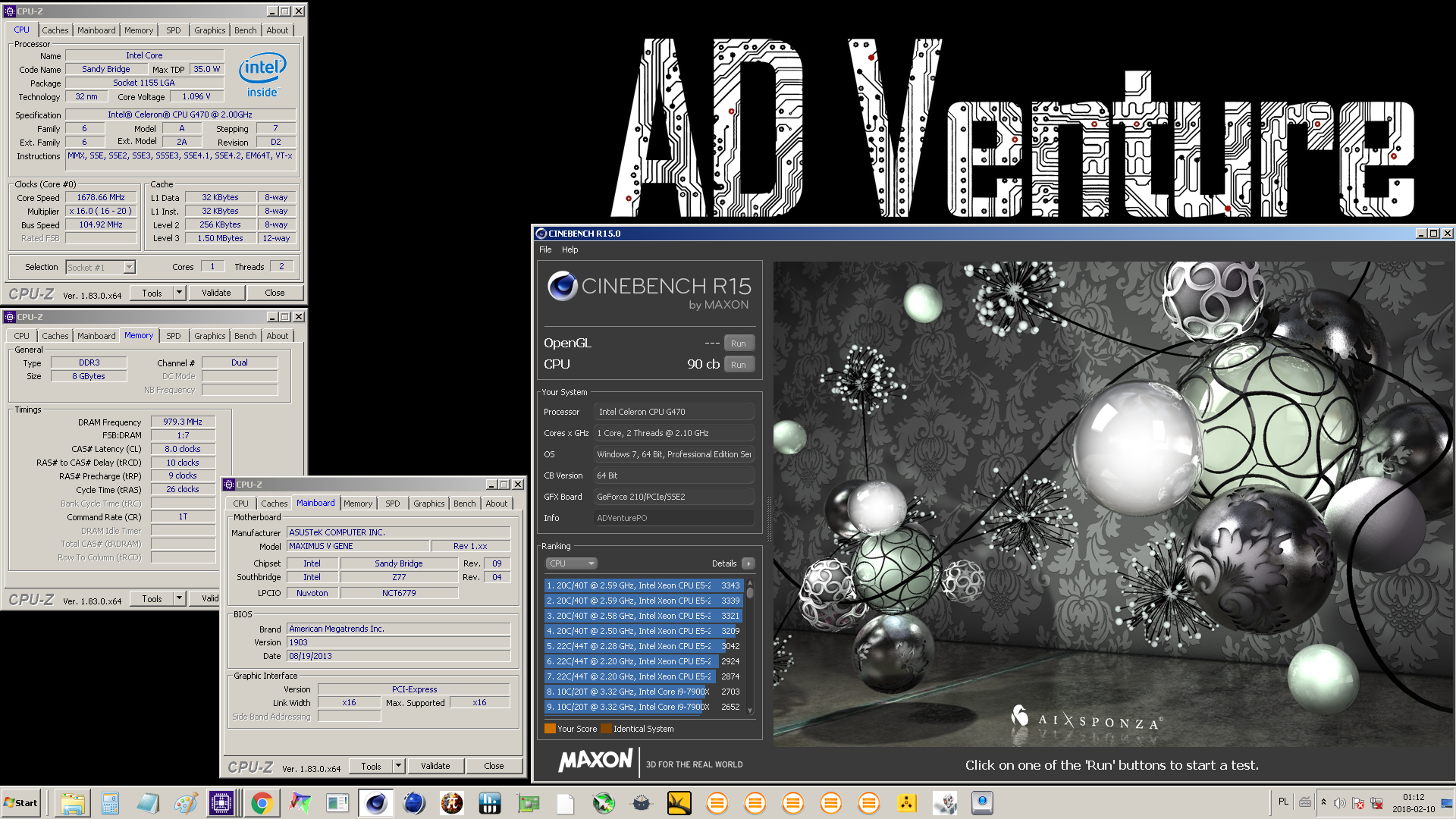1456x819 pixels.
Task: Click the blue sphere taskbar icon
Action: tap(414, 803)
